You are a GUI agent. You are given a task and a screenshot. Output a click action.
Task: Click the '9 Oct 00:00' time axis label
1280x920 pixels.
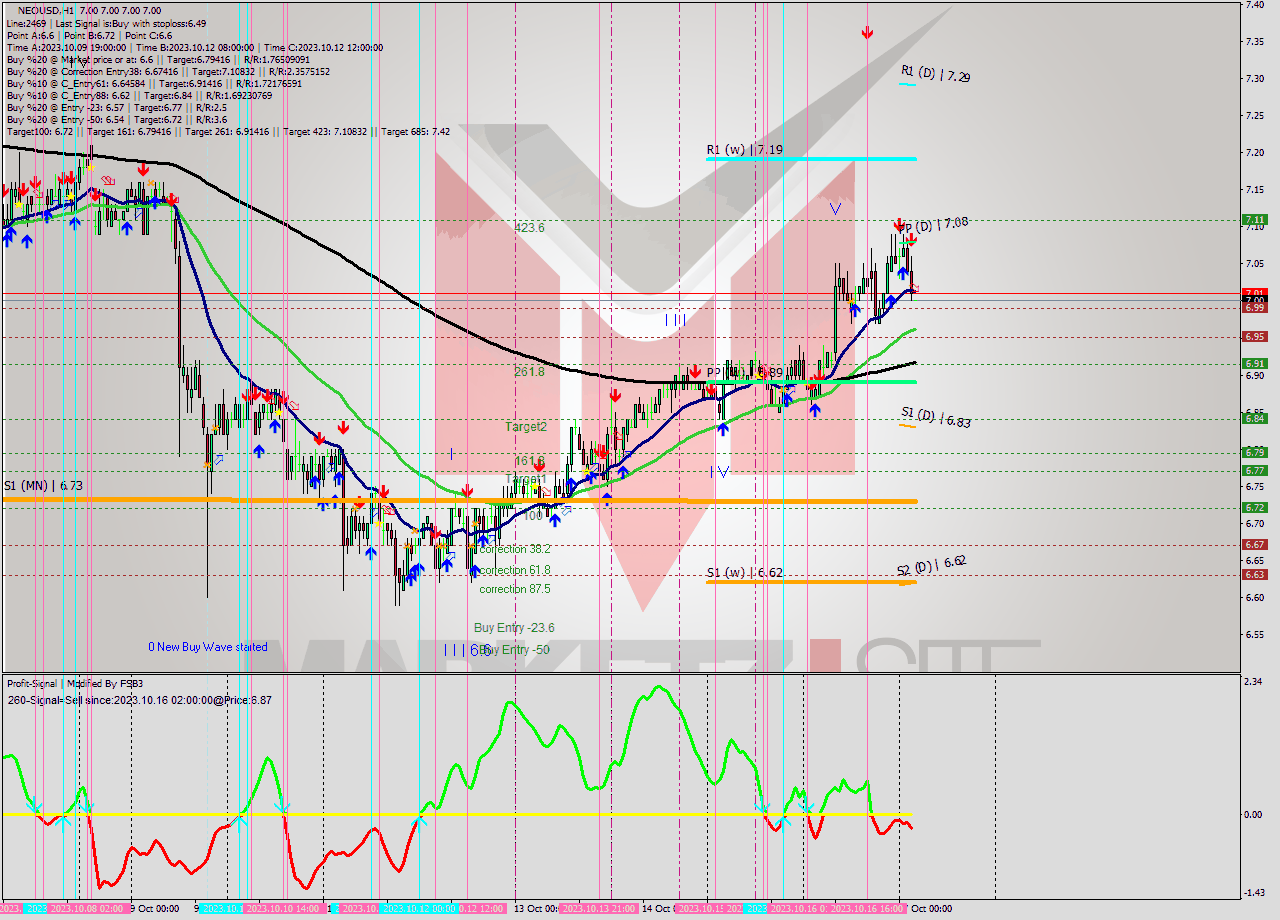(155, 909)
